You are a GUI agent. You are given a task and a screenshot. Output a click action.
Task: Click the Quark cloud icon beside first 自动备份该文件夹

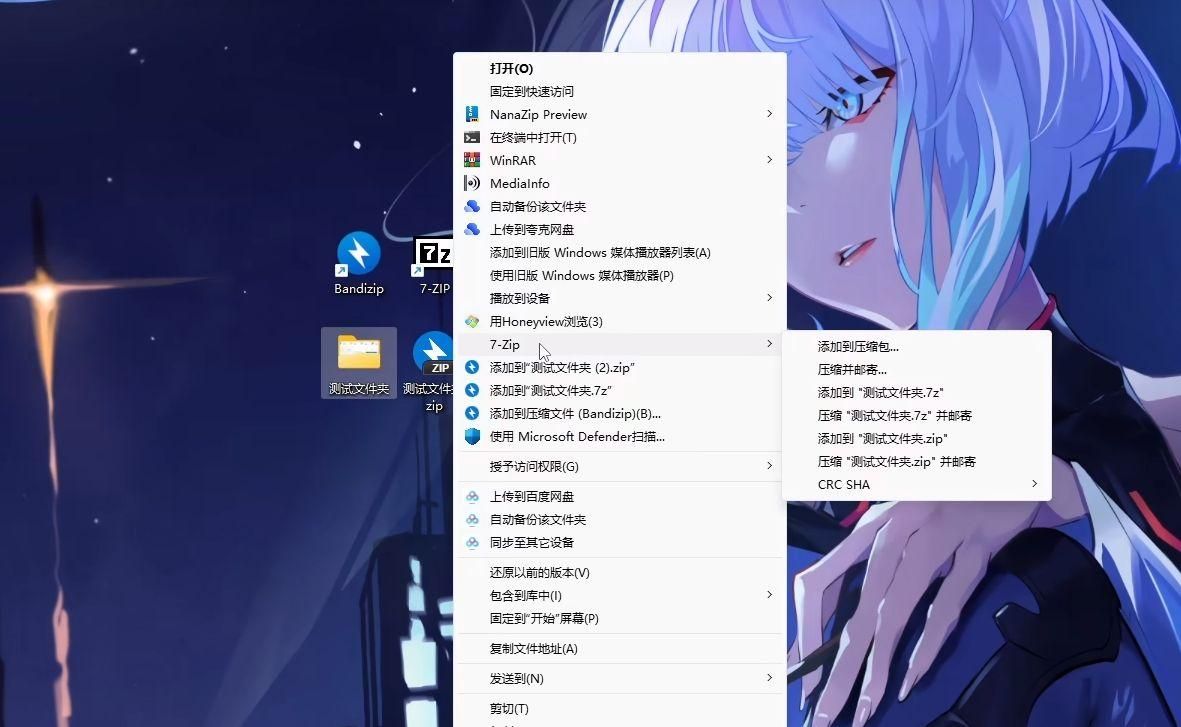tap(472, 206)
